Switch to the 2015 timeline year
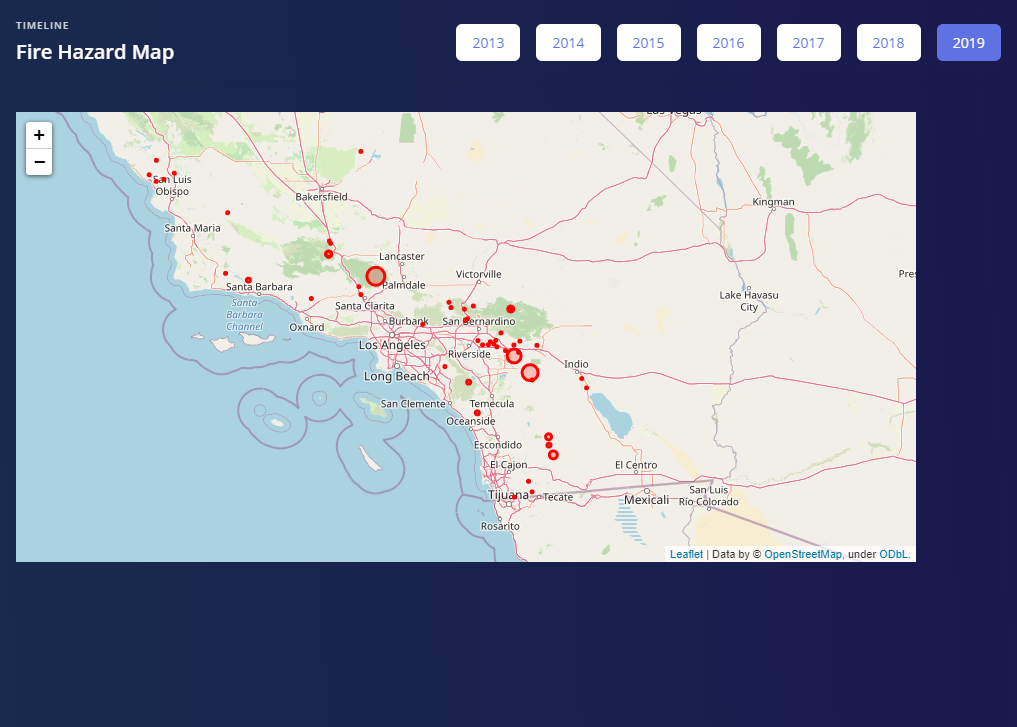1017x727 pixels. coord(649,43)
